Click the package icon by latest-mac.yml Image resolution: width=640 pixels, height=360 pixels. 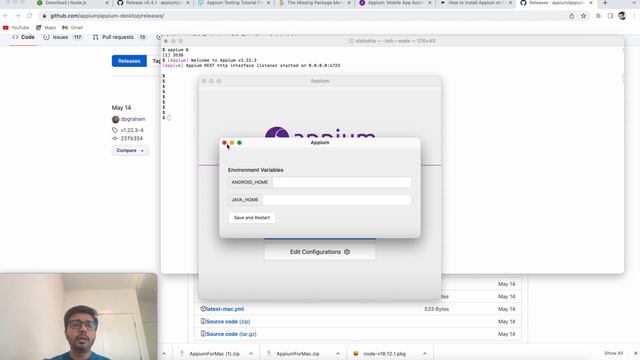pyautogui.click(x=203, y=309)
